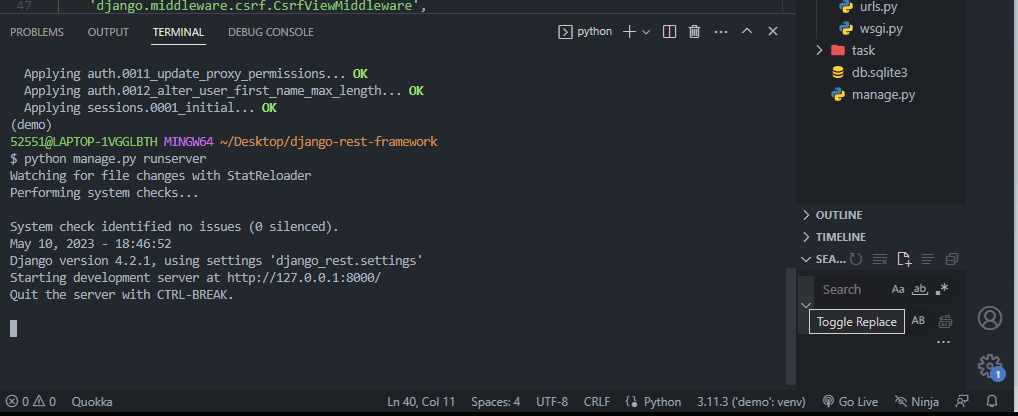1018x416 pixels.
Task: Create a new terminal with plus icon
Action: pos(628,31)
